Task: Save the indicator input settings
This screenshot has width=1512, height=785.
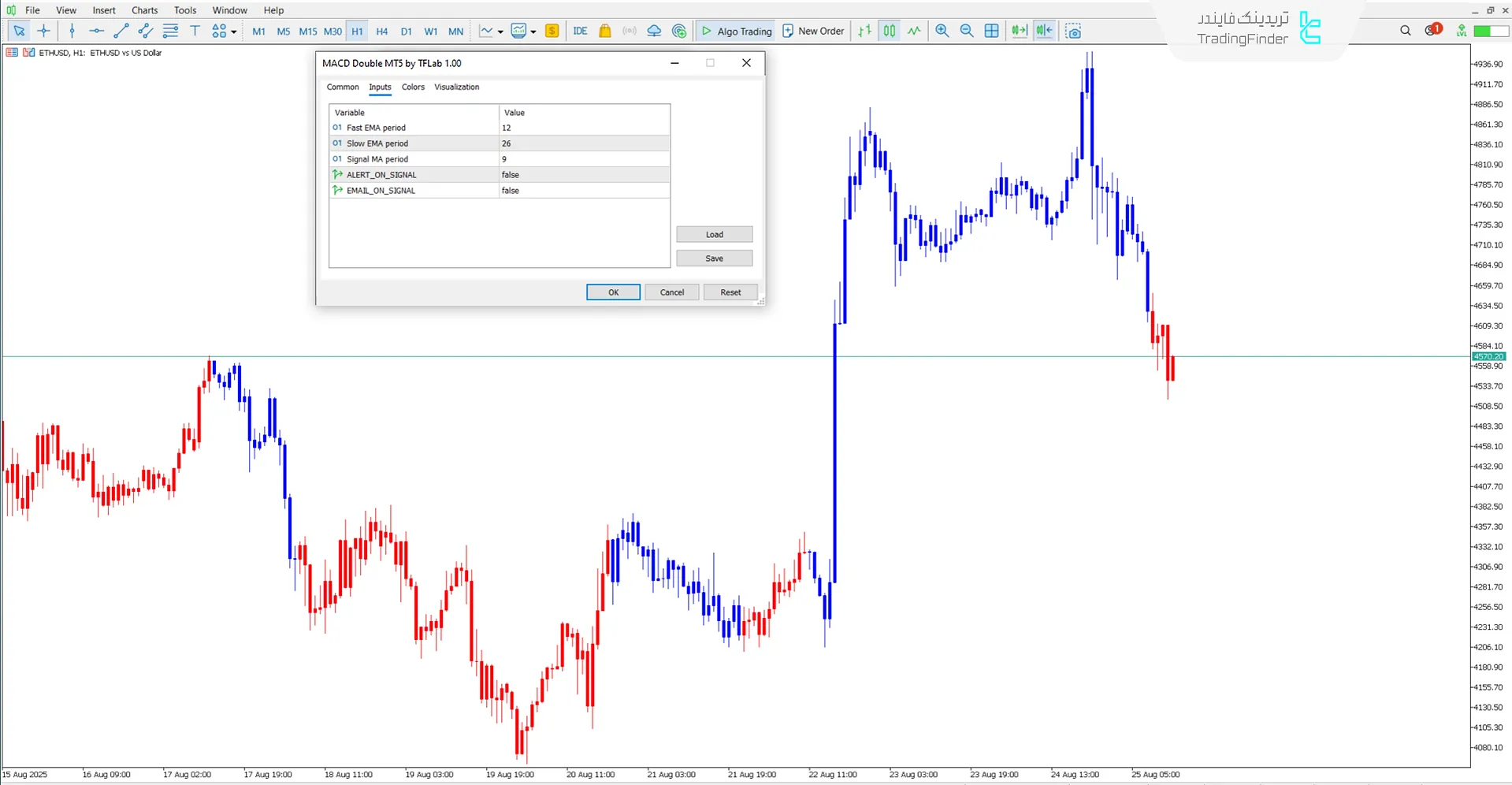Action: click(x=714, y=258)
